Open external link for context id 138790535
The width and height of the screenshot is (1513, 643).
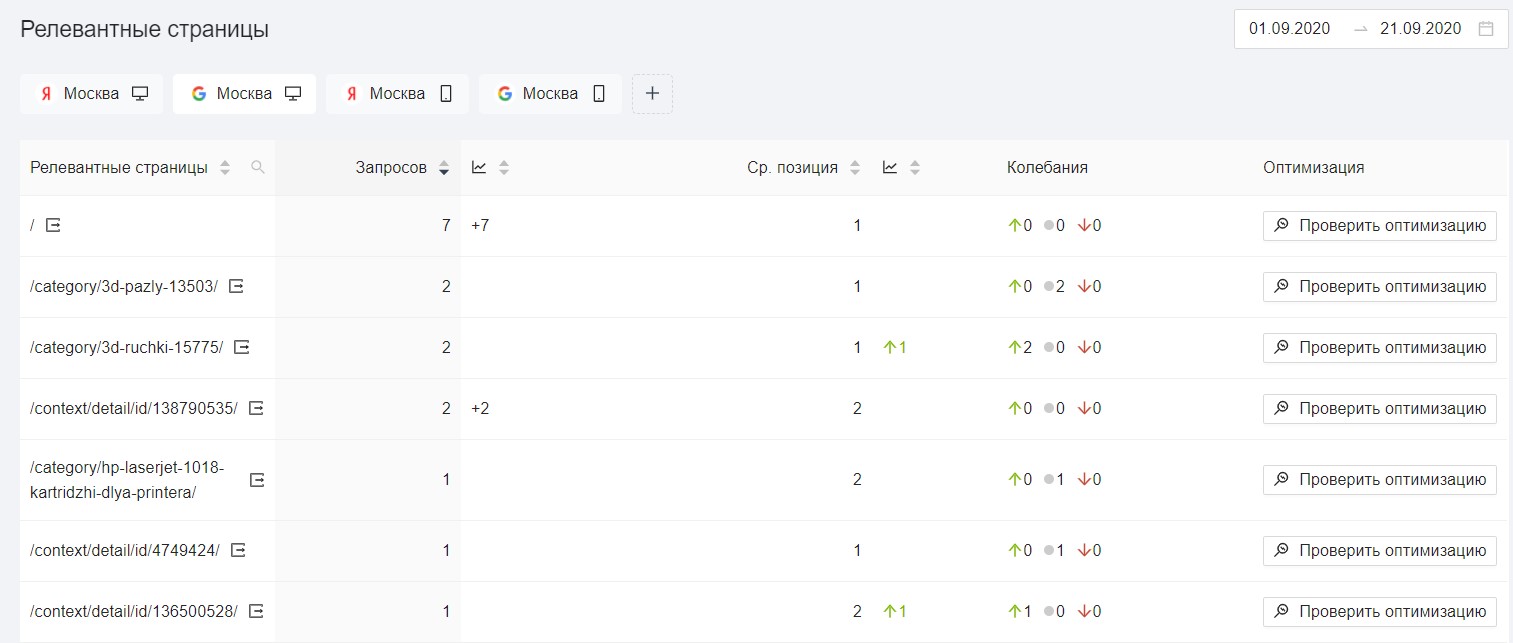(257, 408)
